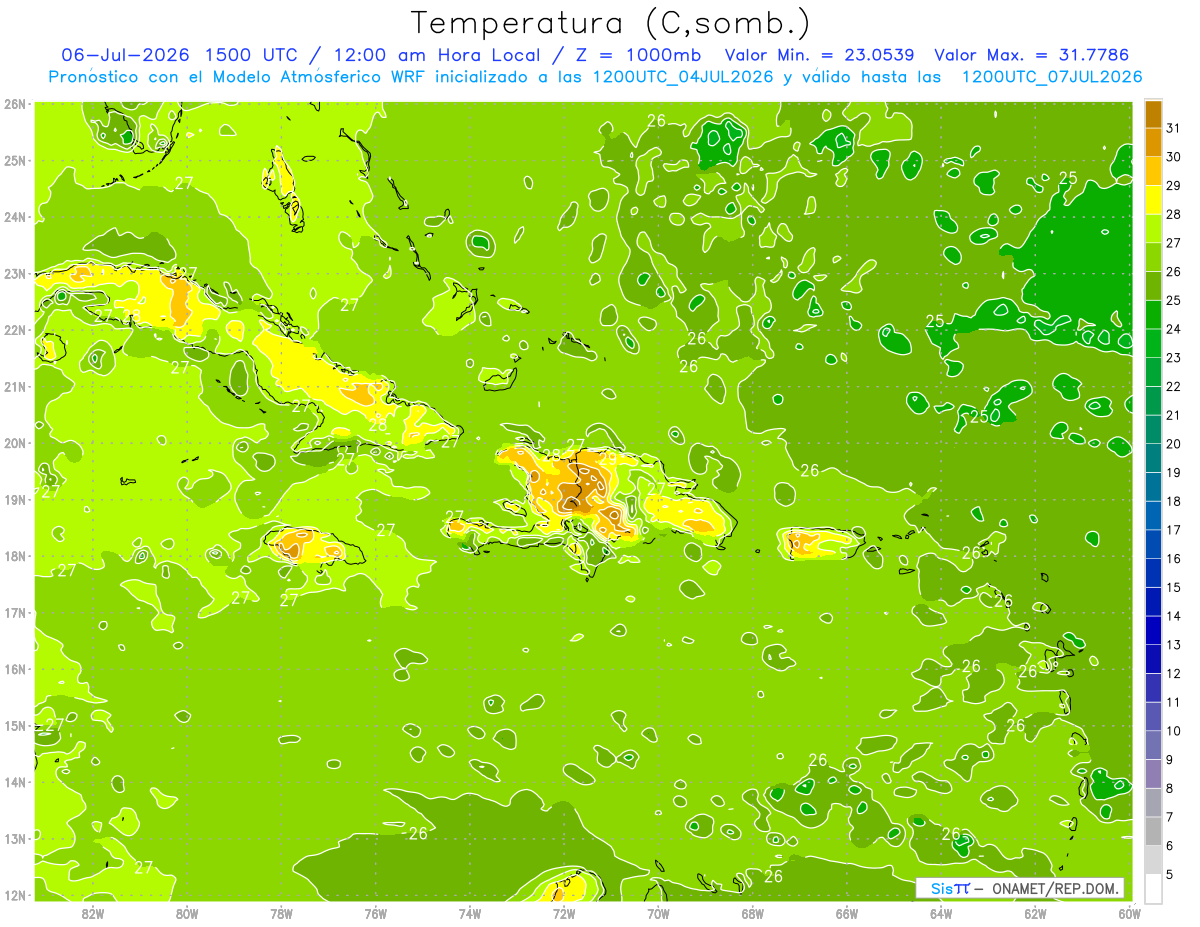This screenshot has height=927, width=1200.
Task: Click the legend value '24'
Action: coord(1174,329)
